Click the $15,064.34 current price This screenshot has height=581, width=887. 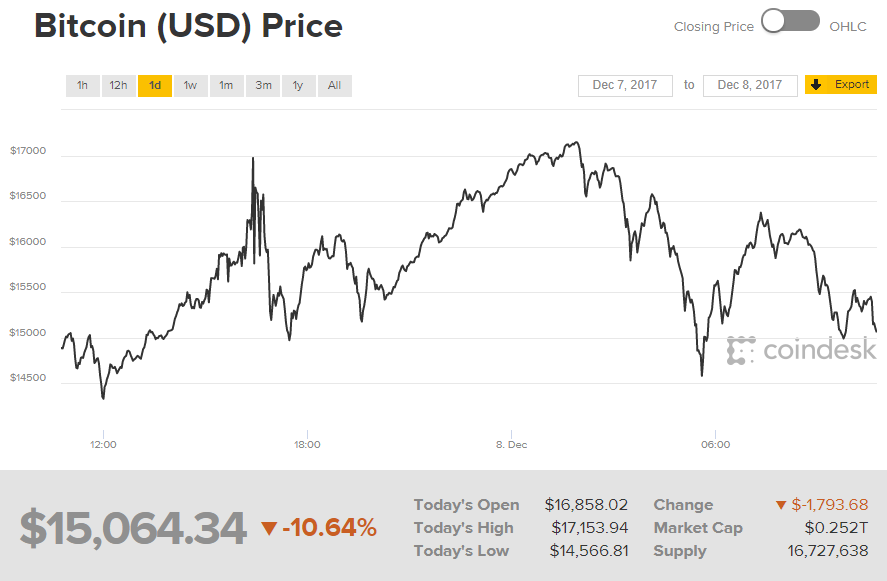coord(133,528)
